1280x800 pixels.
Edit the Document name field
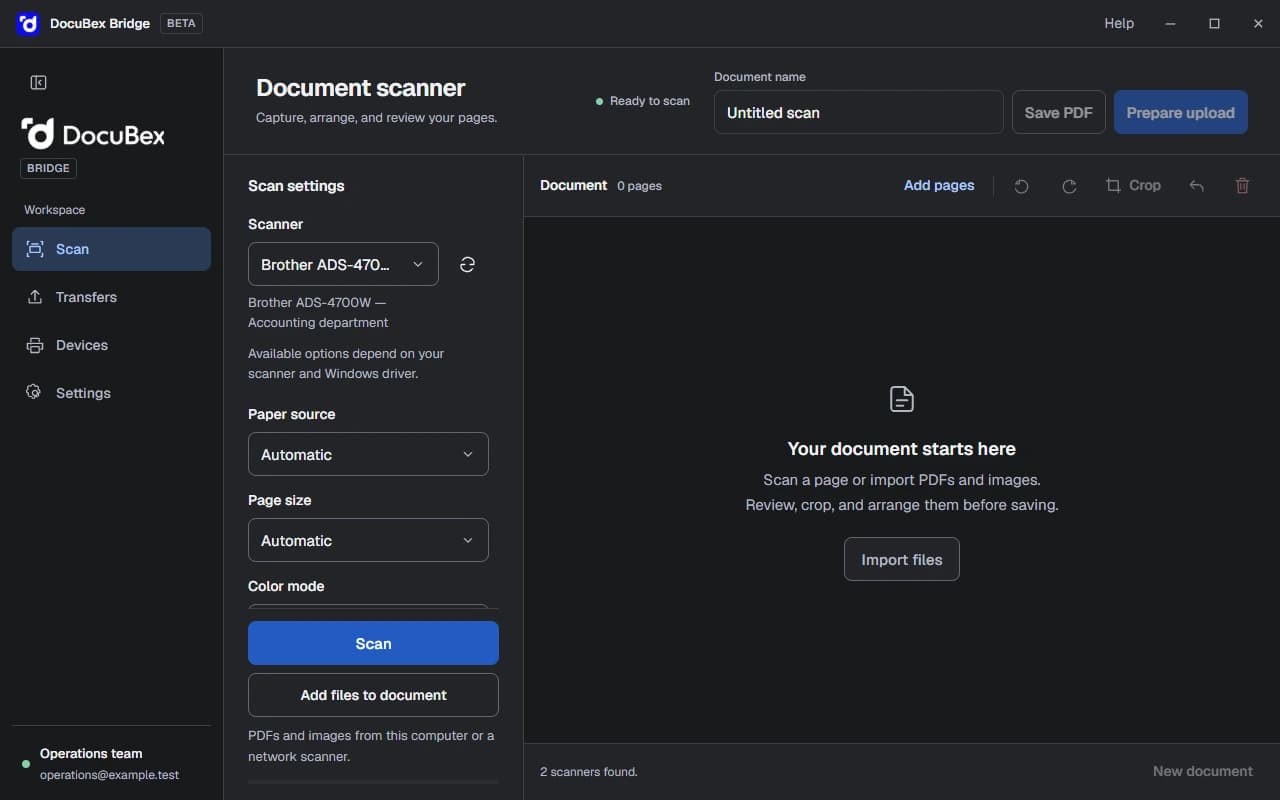pyautogui.click(x=859, y=112)
